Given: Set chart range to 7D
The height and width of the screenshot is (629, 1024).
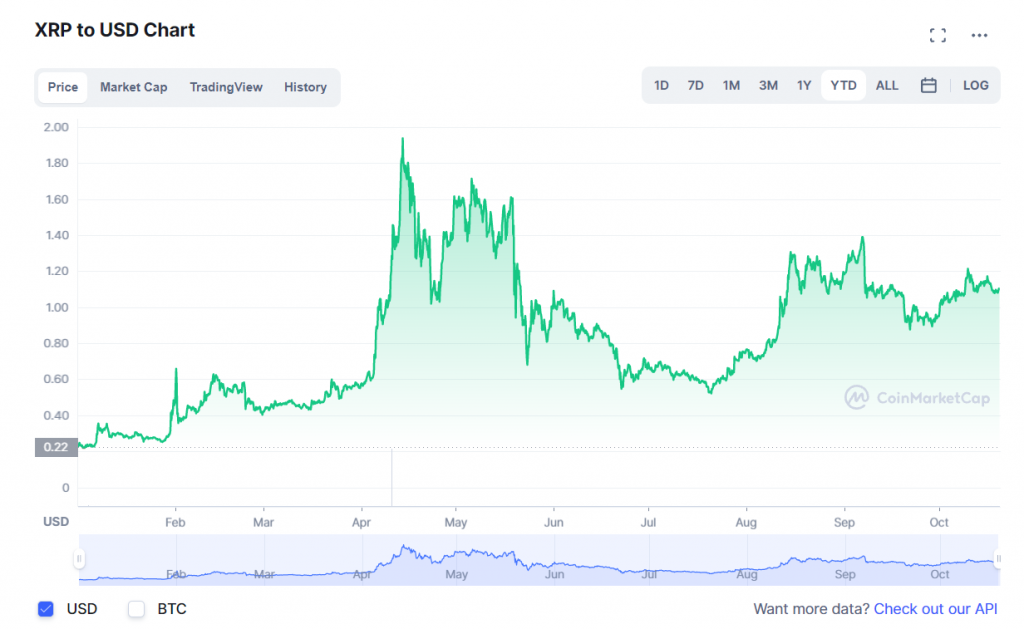Looking at the screenshot, I should (695, 86).
